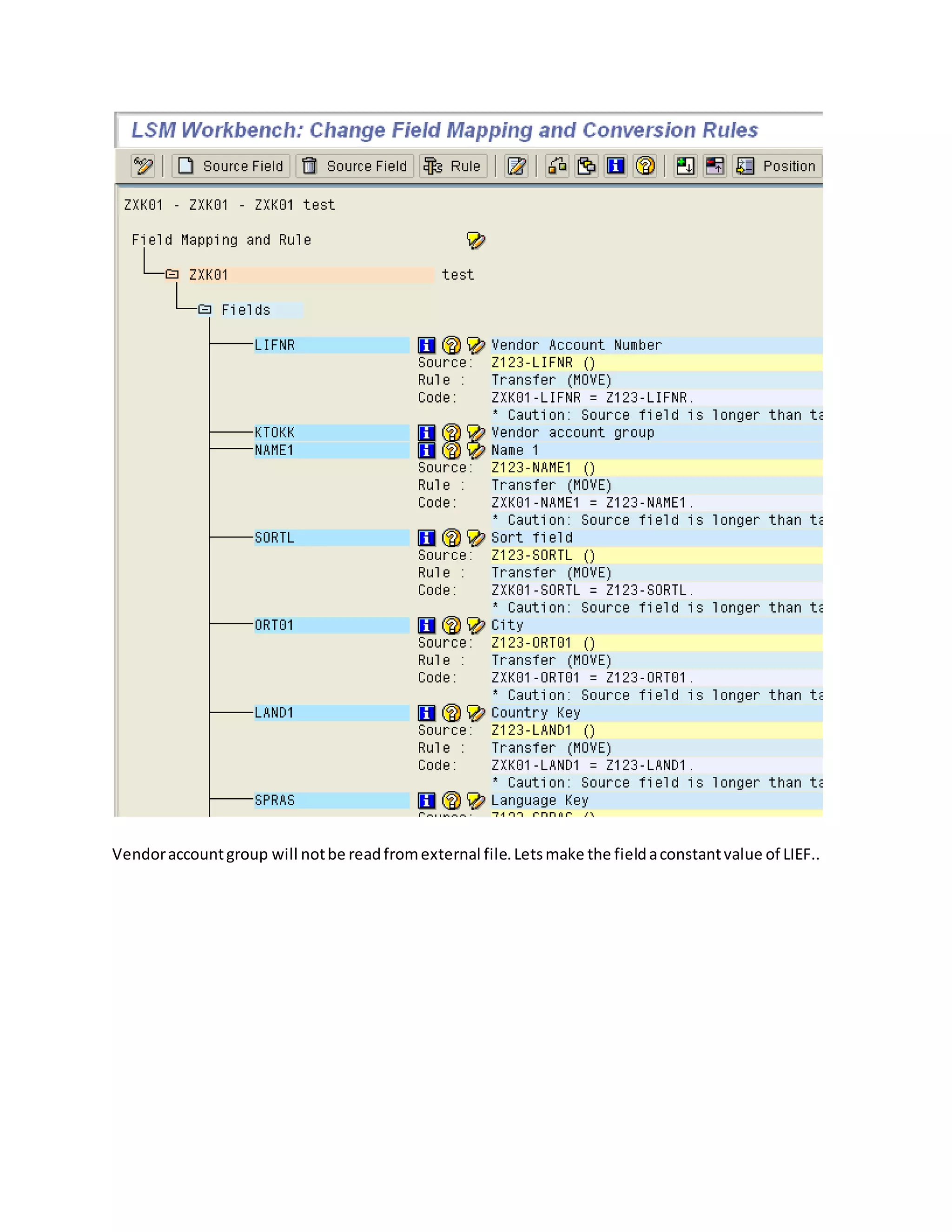Open help icon for LIFNR row

pos(451,345)
